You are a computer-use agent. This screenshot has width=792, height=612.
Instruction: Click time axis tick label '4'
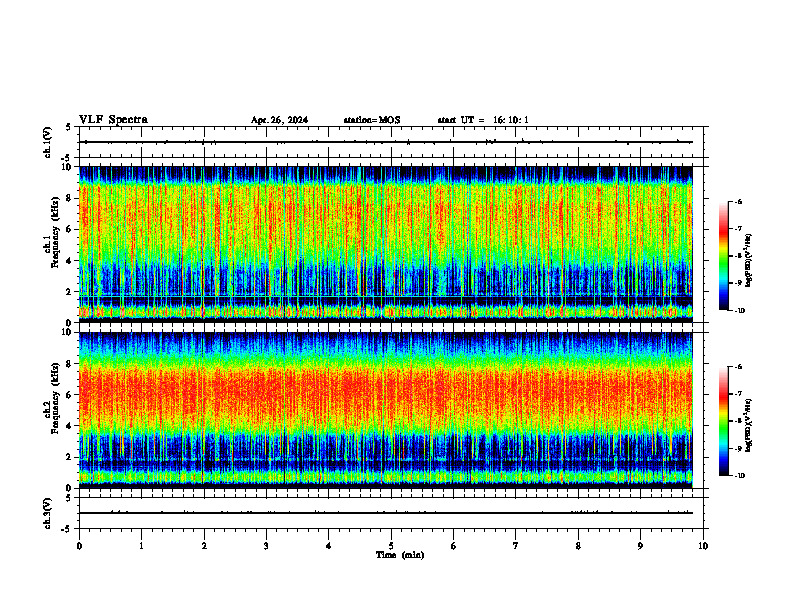(x=329, y=546)
